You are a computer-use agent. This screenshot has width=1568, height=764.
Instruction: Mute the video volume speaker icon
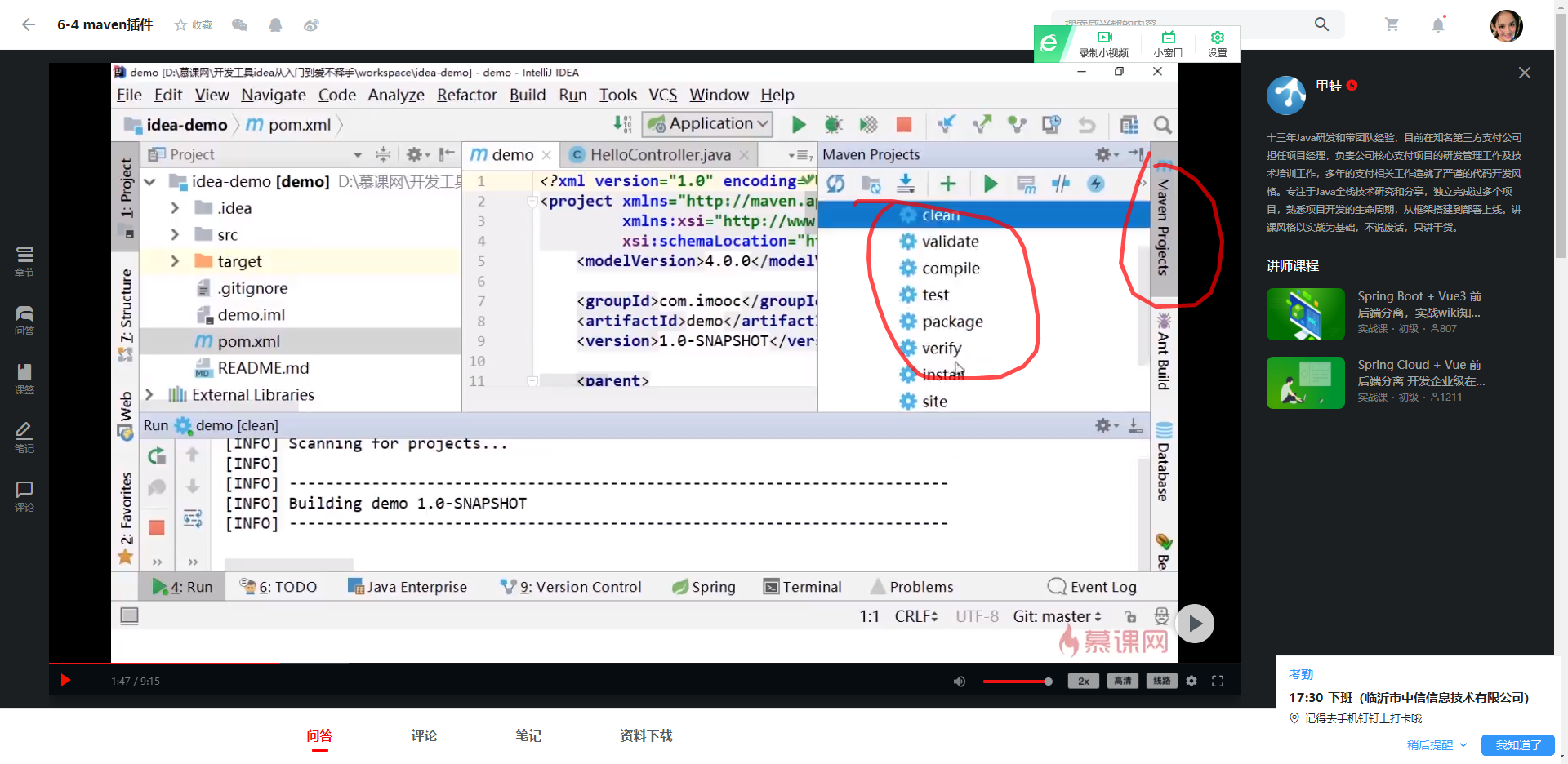(959, 682)
